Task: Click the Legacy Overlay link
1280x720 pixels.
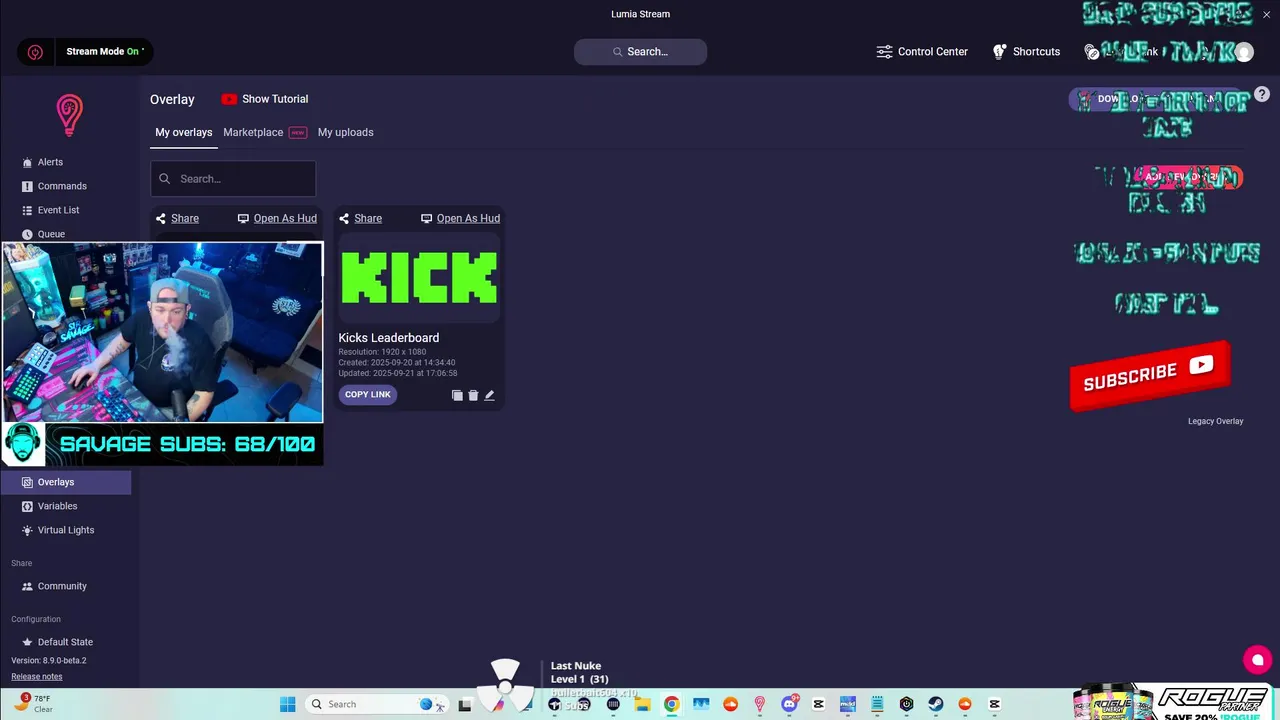Action: pyautogui.click(x=1215, y=421)
